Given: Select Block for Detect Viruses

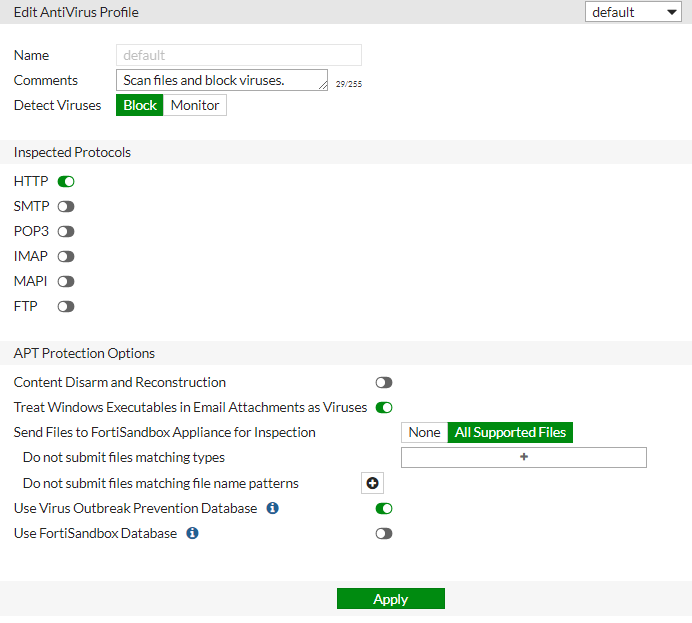Looking at the screenshot, I should pyautogui.click(x=140, y=105).
